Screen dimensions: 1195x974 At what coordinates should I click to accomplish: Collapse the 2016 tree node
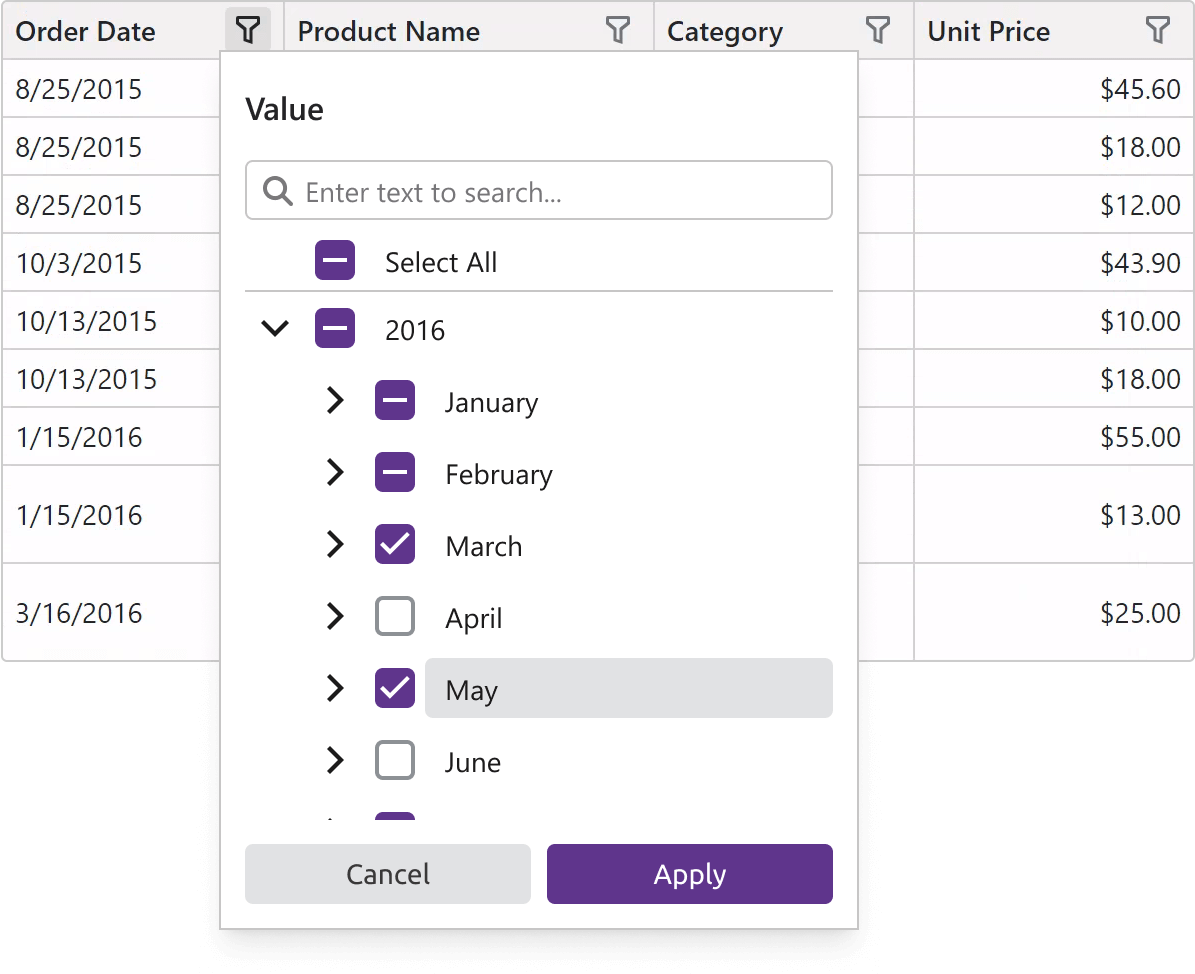274,328
